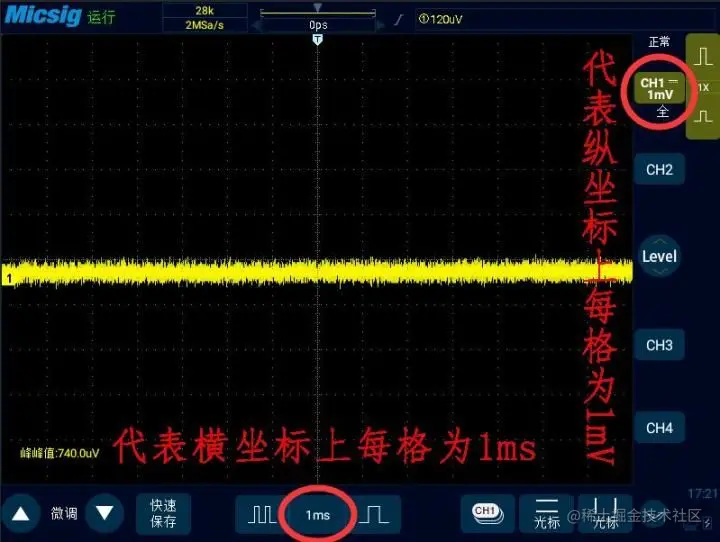The height and width of the screenshot is (542, 720).
Task: Tap the power status icon below the clock
Action: click(708, 522)
